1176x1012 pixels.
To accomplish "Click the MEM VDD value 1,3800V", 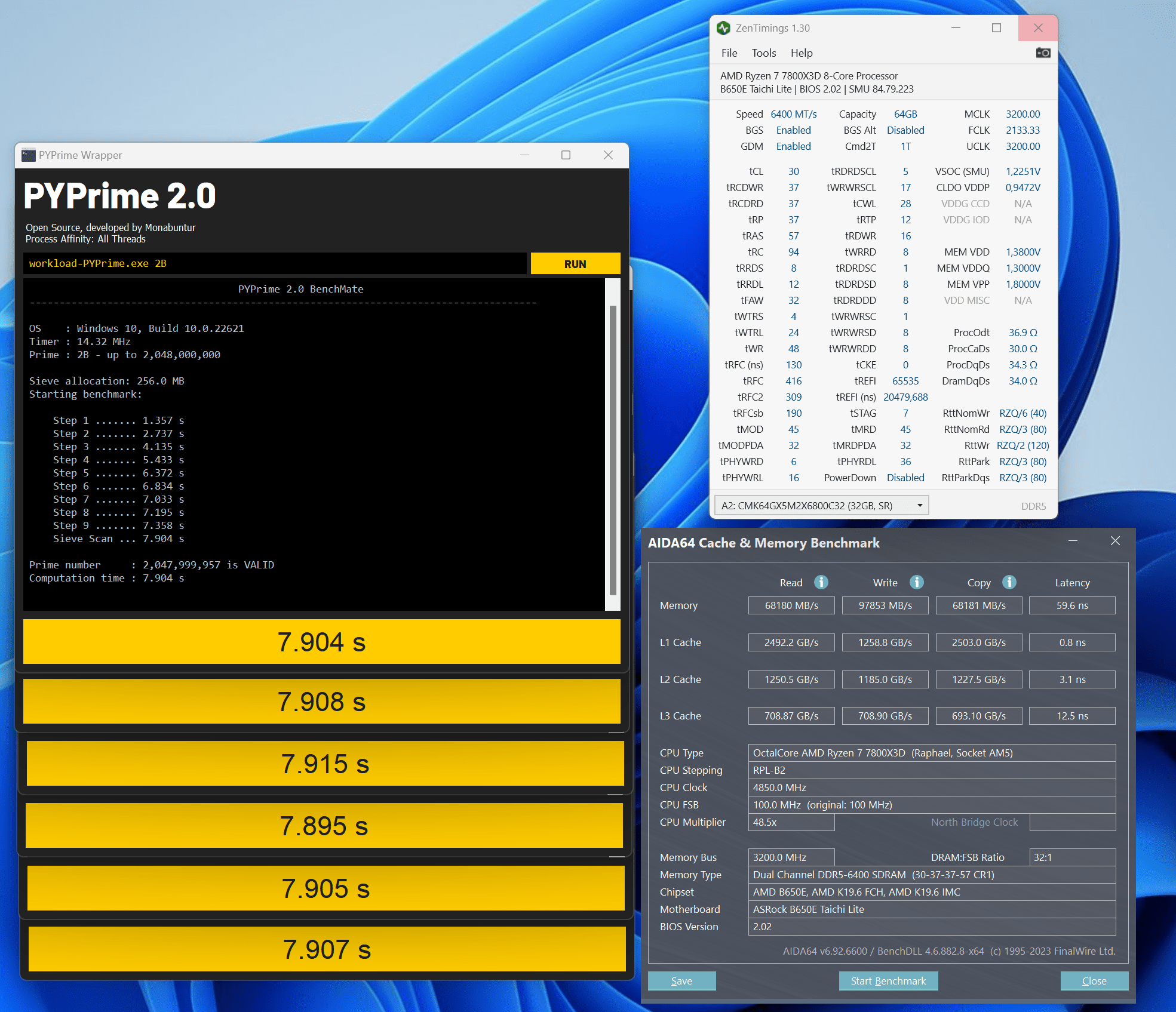I will point(1023,252).
